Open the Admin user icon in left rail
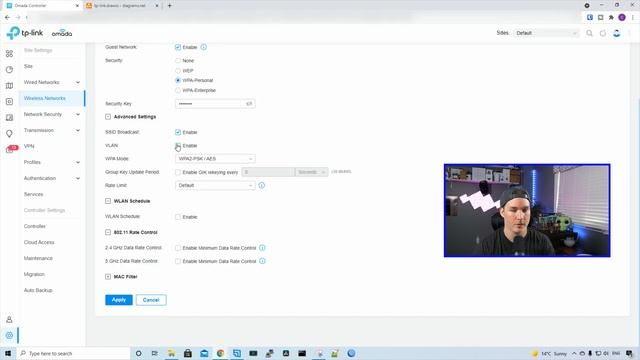640x360 pixels. pos(9,320)
